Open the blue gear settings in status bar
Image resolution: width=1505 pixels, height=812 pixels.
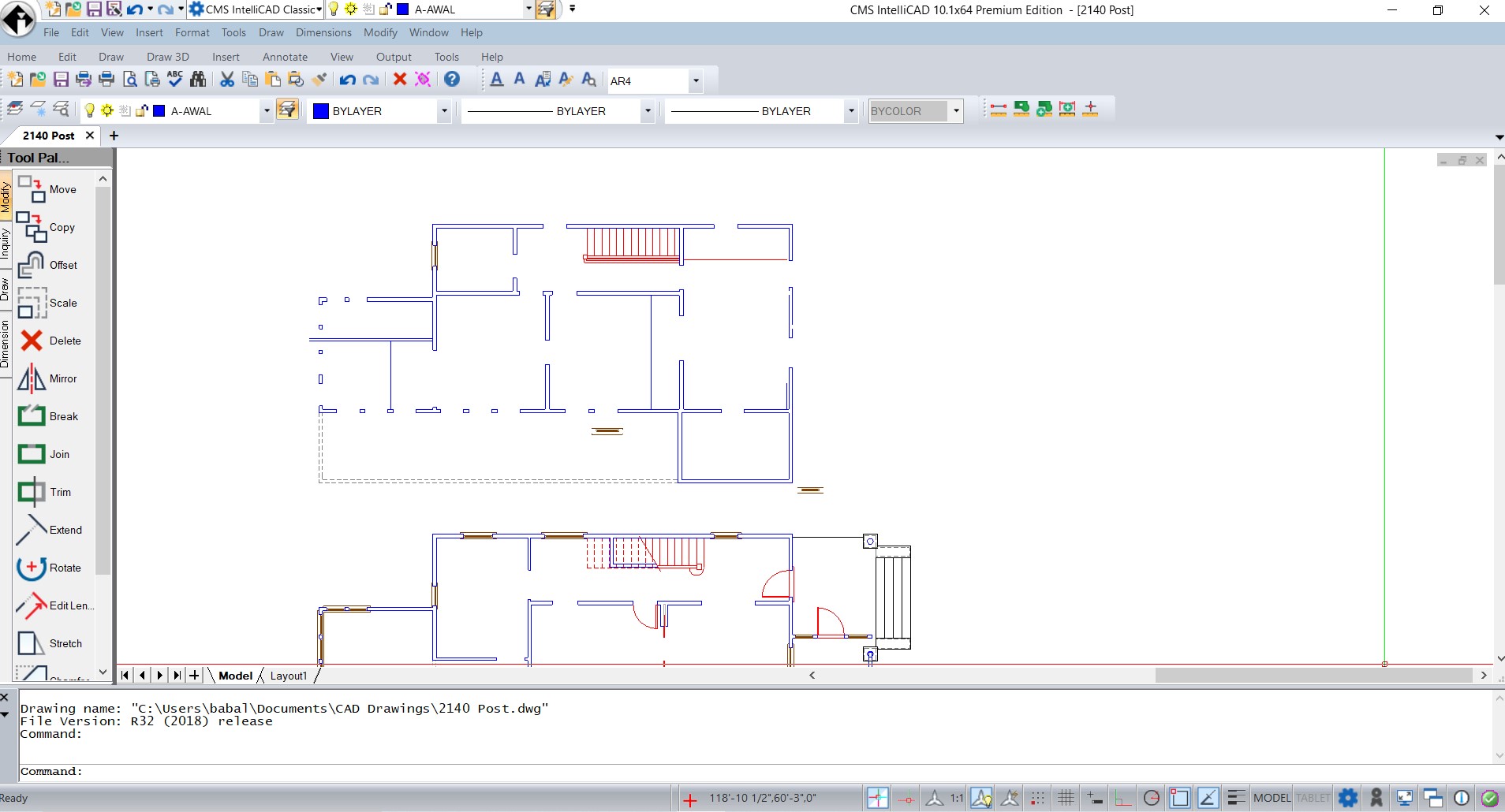1348,798
